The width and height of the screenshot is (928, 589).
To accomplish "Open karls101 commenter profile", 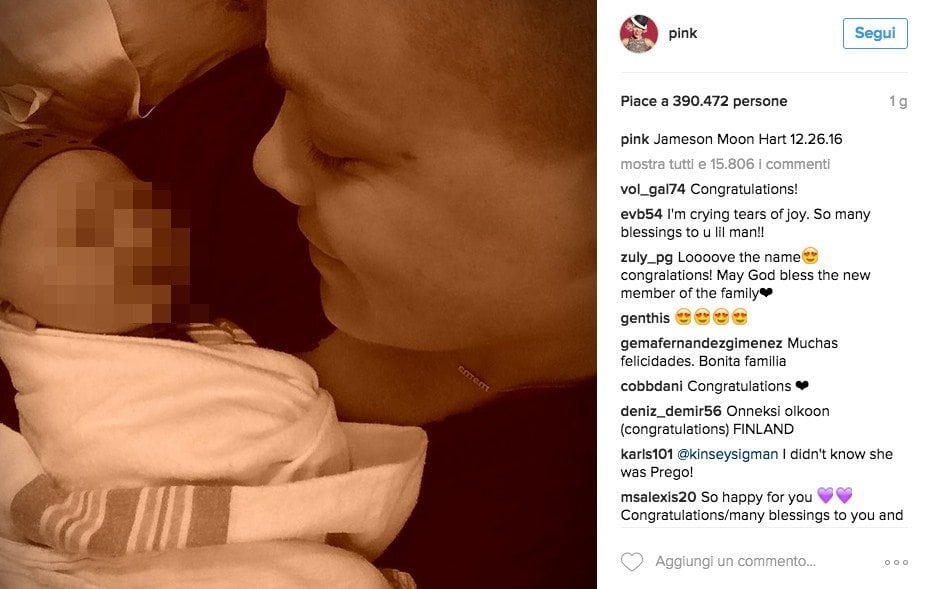I will click(646, 454).
